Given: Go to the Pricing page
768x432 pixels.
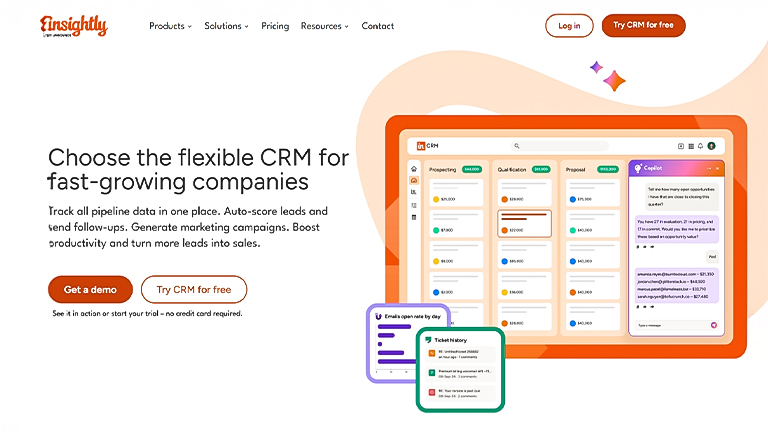Looking at the screenshot, I should pyautogui.click(x=275, y=26).
